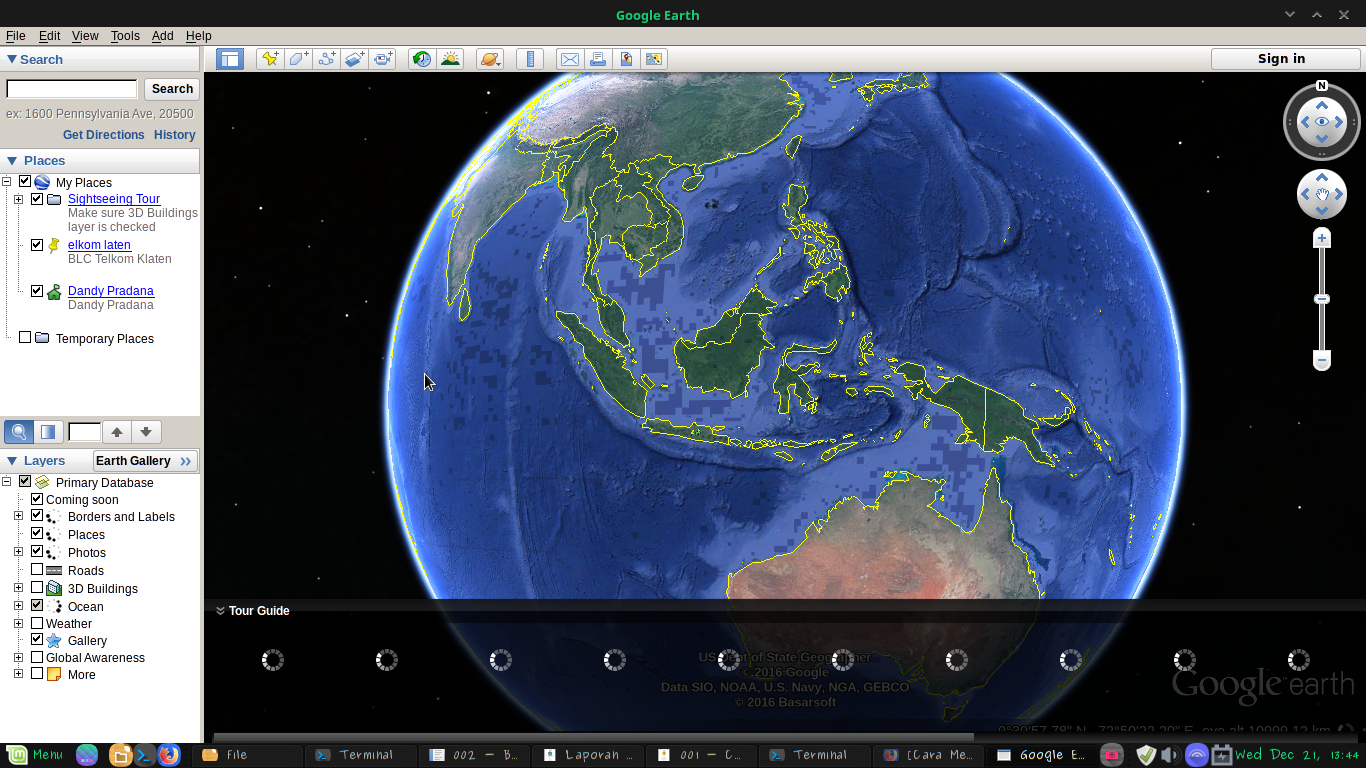Open the volume speaker tray icon
Image resolution: width=1366 pixels, height=768 pixels.
coord(1170,755)
